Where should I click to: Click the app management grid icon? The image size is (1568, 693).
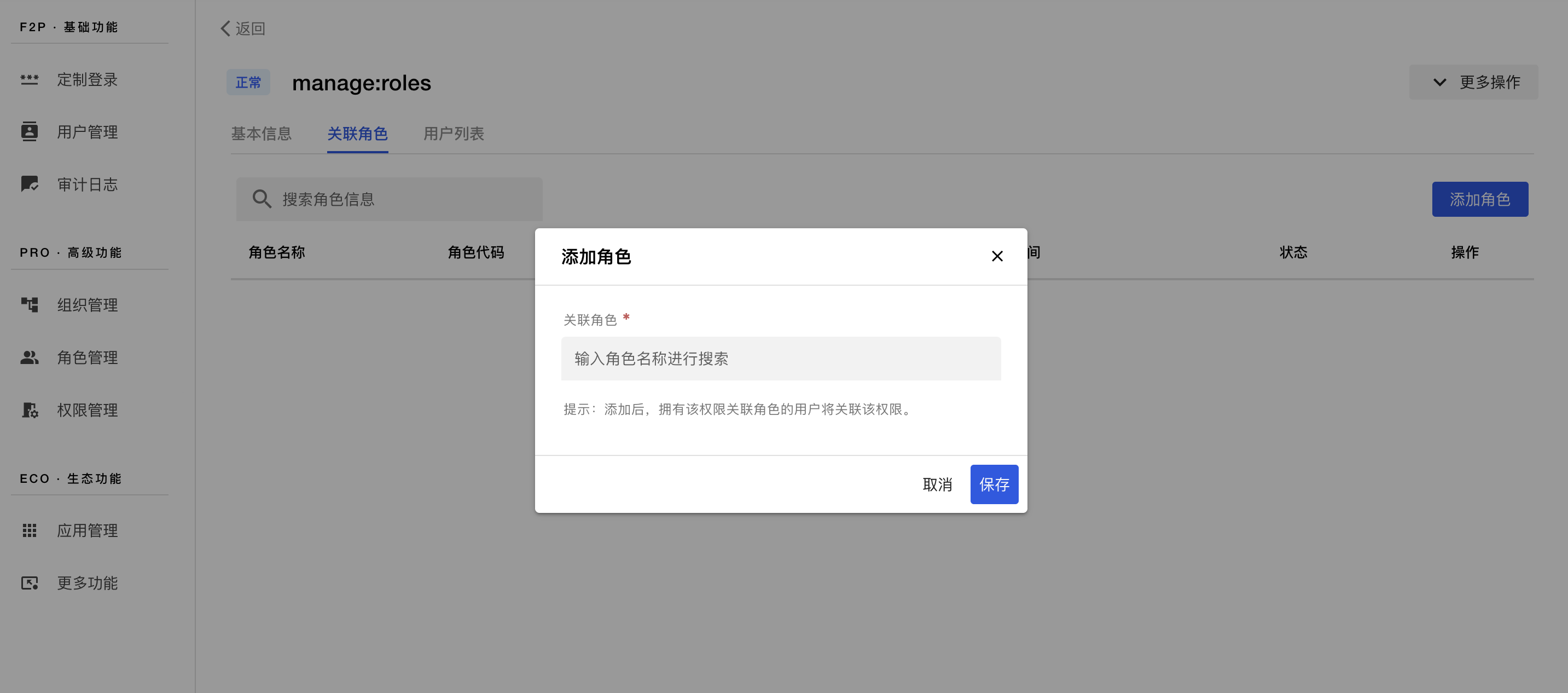pyautogui.click(x=29, y=530)
